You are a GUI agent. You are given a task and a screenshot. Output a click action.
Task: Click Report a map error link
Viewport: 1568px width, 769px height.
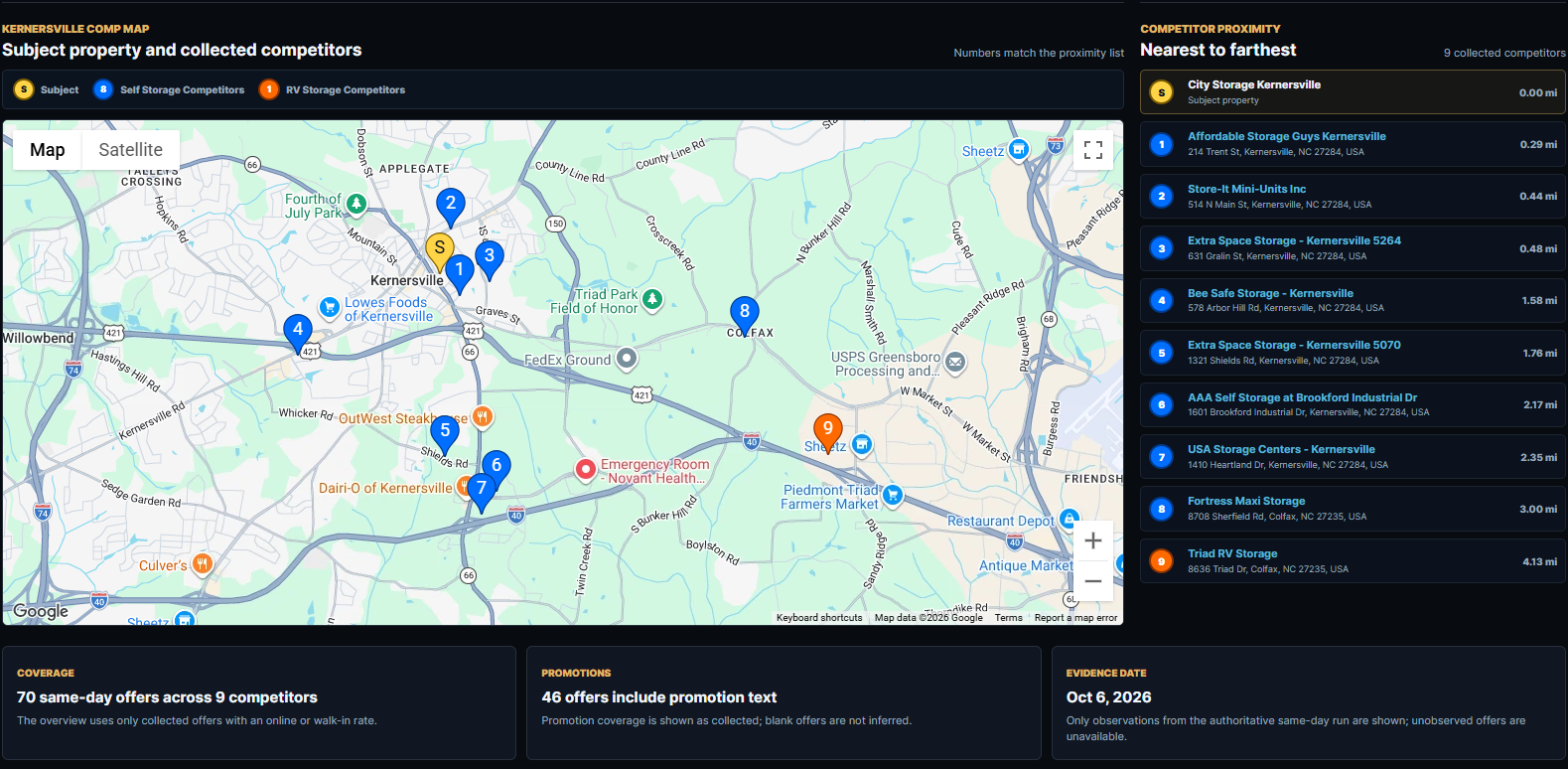pyautogui.click(x=1076, y=618)
